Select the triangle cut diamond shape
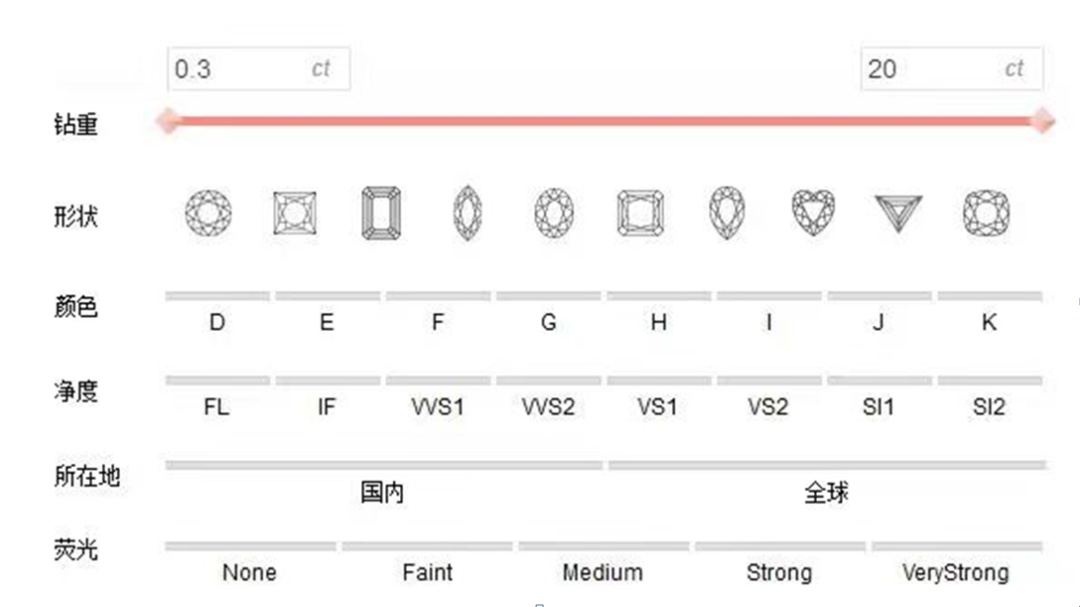1080x607 pixels. point(898,213)
